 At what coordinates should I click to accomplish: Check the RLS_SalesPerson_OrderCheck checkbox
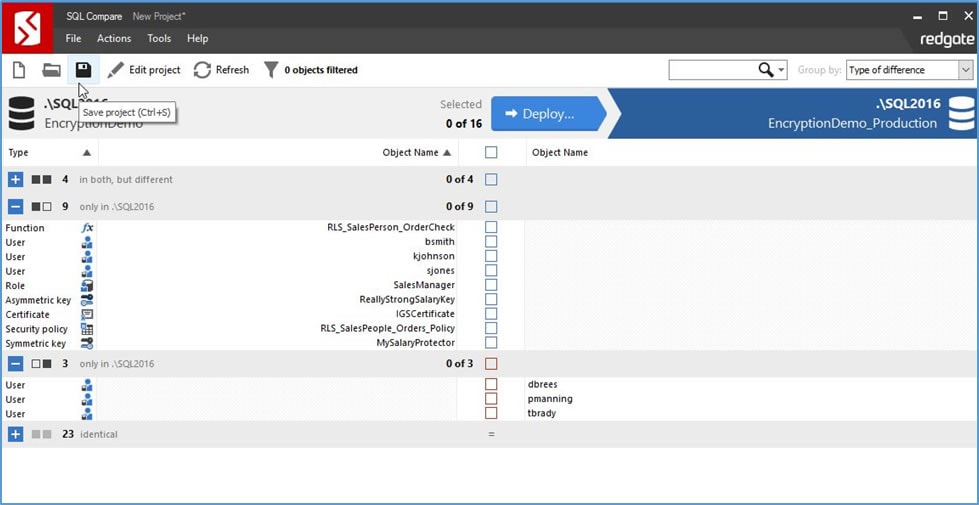click(491, 227)
